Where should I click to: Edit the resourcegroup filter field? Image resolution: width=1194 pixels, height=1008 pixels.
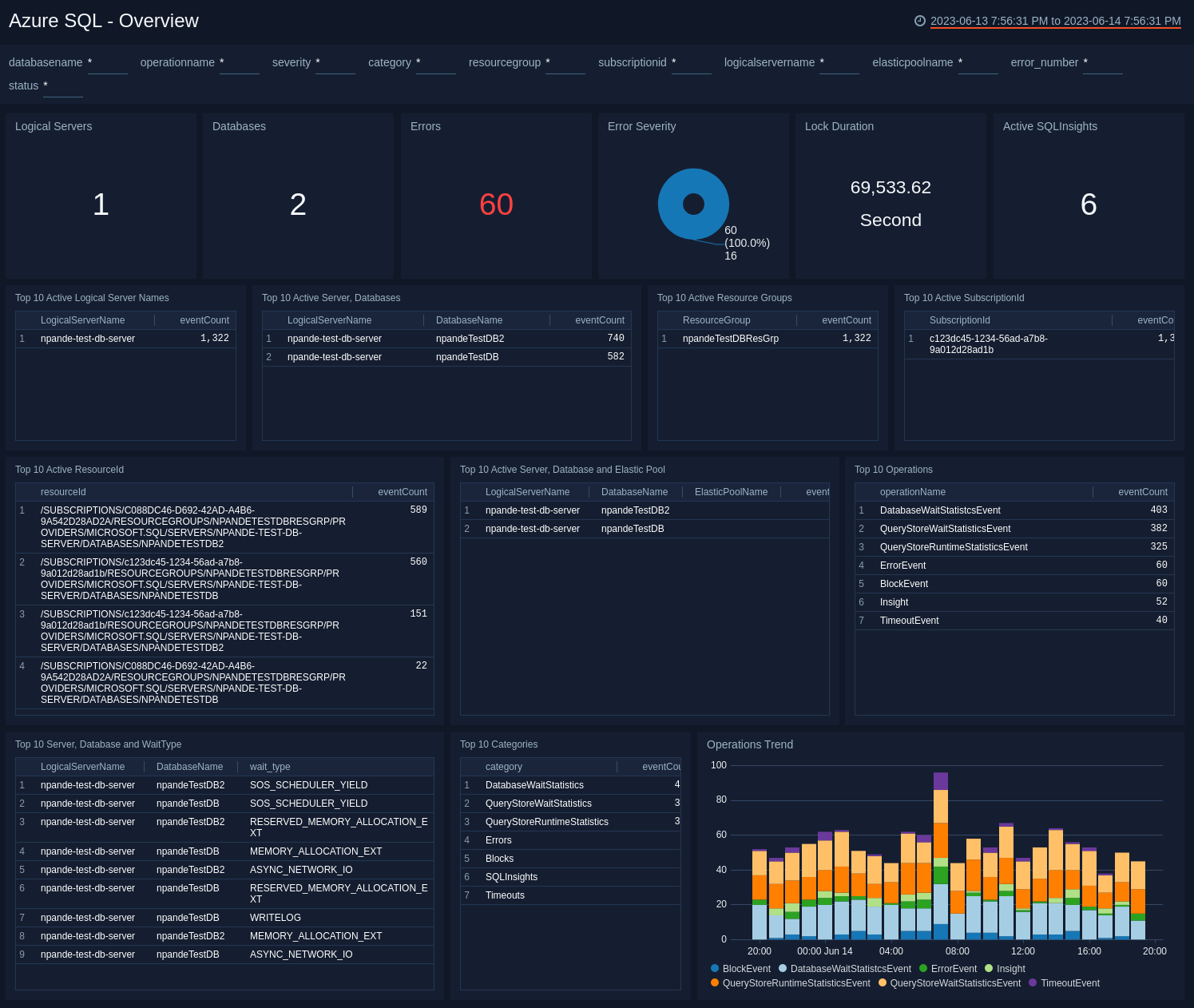565,62
